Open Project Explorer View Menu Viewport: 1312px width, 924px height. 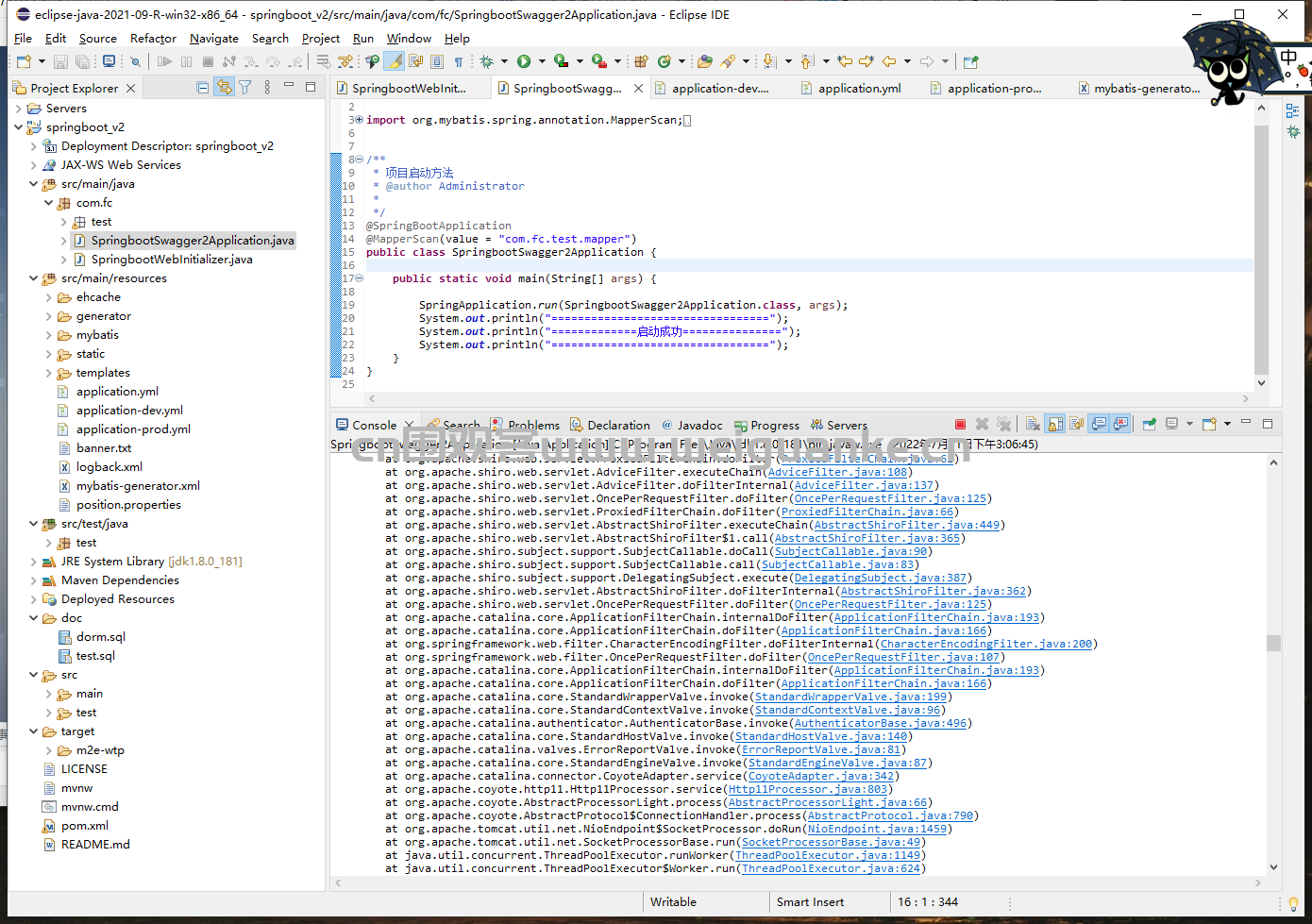point(267,88)
